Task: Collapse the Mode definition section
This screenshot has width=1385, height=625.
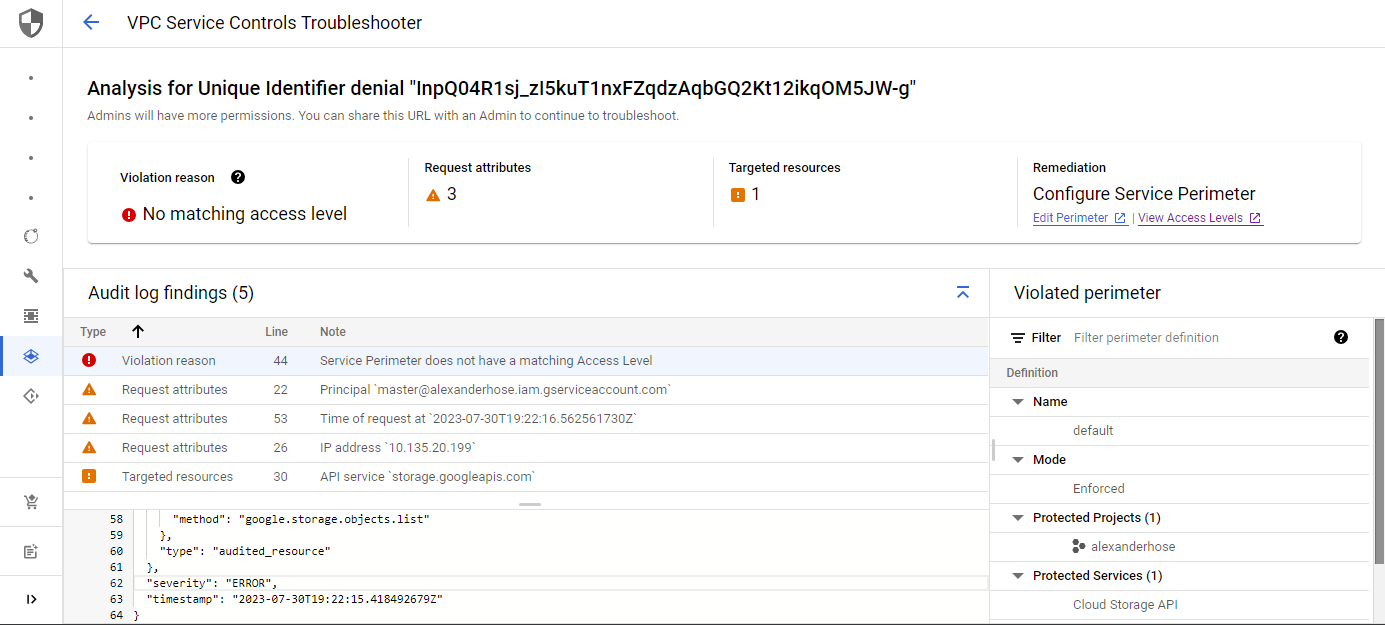Action: 1018,460
